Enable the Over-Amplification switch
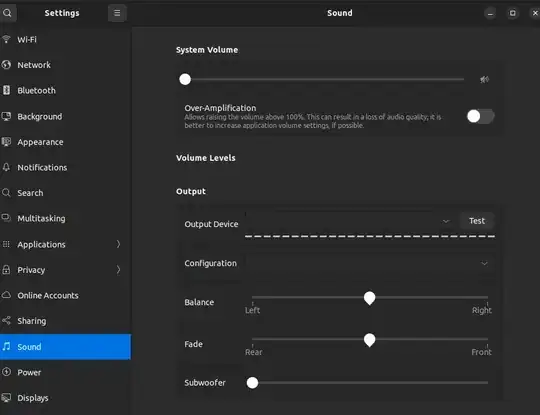The width and height of the screenshot is (540, 415). pos(480,116)
